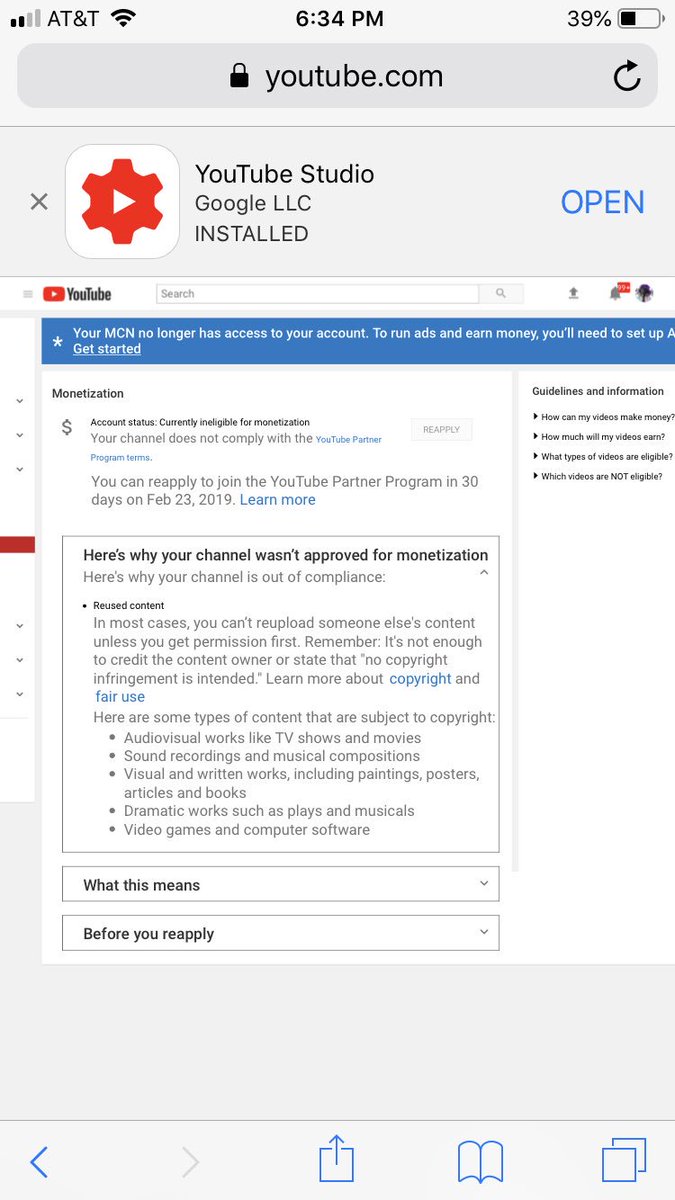
Task: Tap the youtube.com address bar
Action: tap(337, 76)
